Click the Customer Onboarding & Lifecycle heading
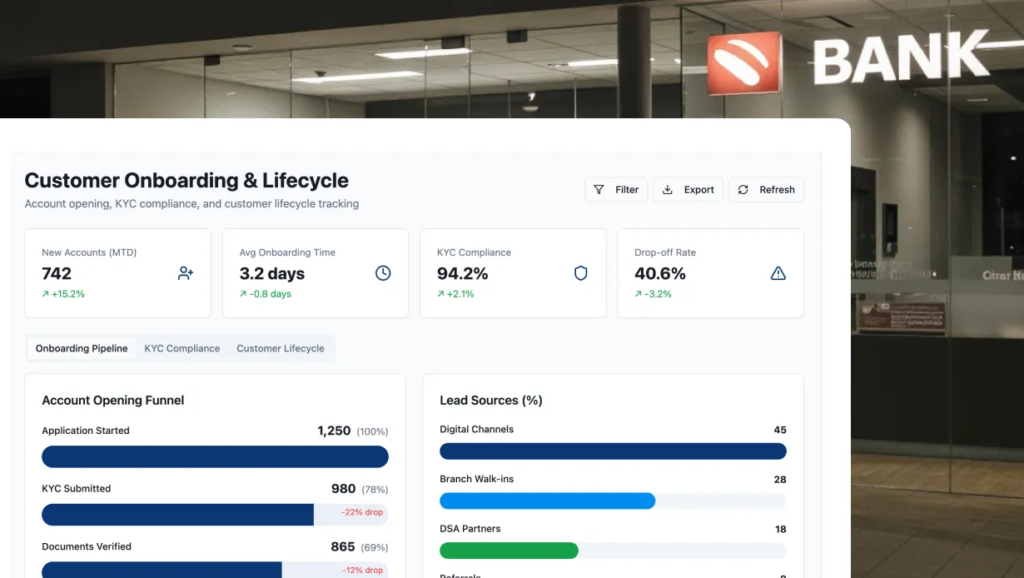This screenshot has height=578, width=1024. coord(186,181)
